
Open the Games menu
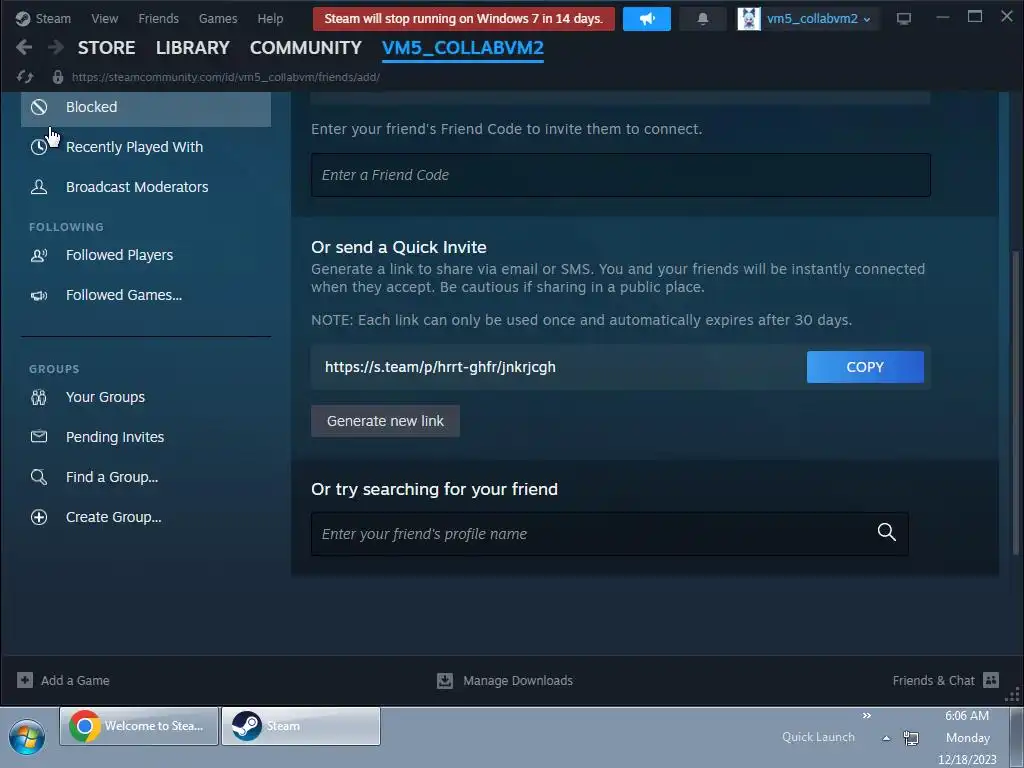tap(218, 18)
